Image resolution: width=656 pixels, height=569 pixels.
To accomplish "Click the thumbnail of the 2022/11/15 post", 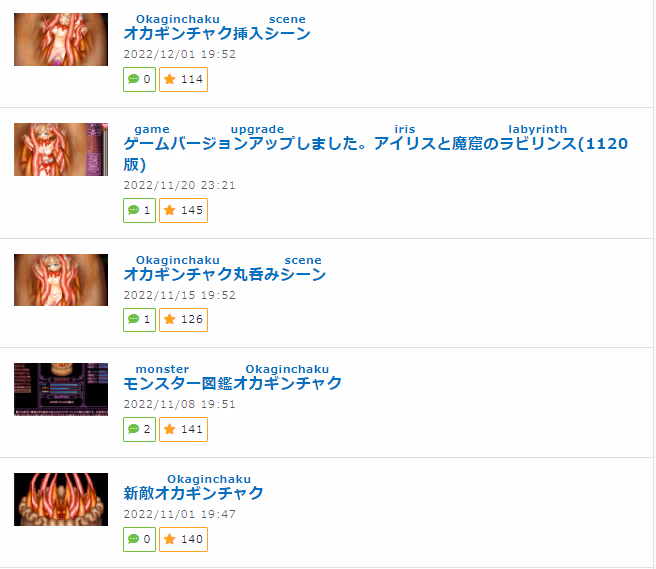I will click(x=61, y=280).
